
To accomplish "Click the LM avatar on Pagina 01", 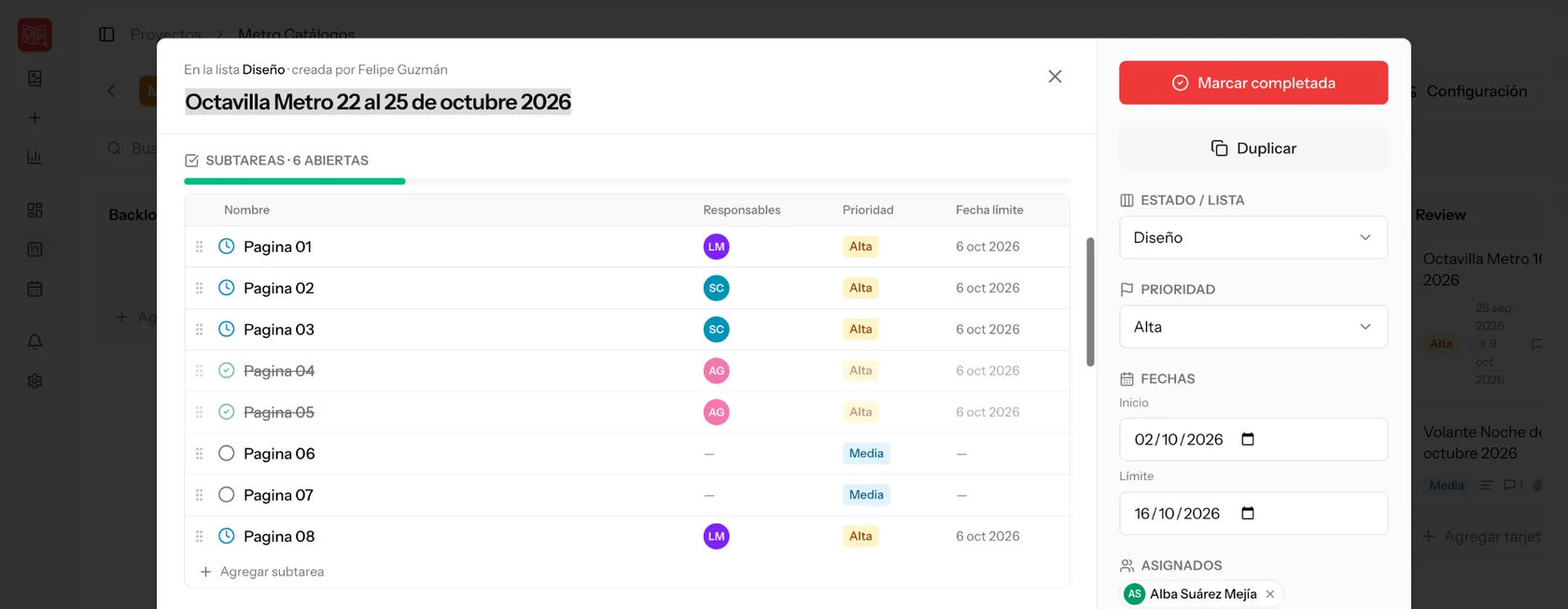I will (716, 247).
